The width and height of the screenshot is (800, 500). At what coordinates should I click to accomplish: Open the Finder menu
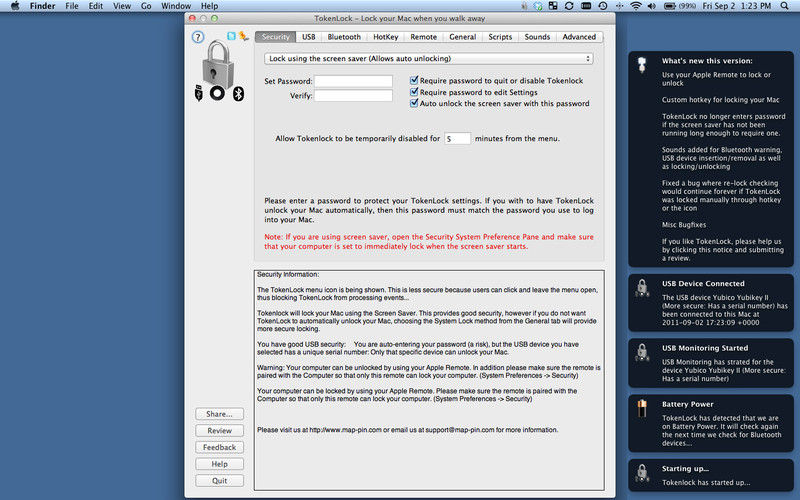pos(42,6)
